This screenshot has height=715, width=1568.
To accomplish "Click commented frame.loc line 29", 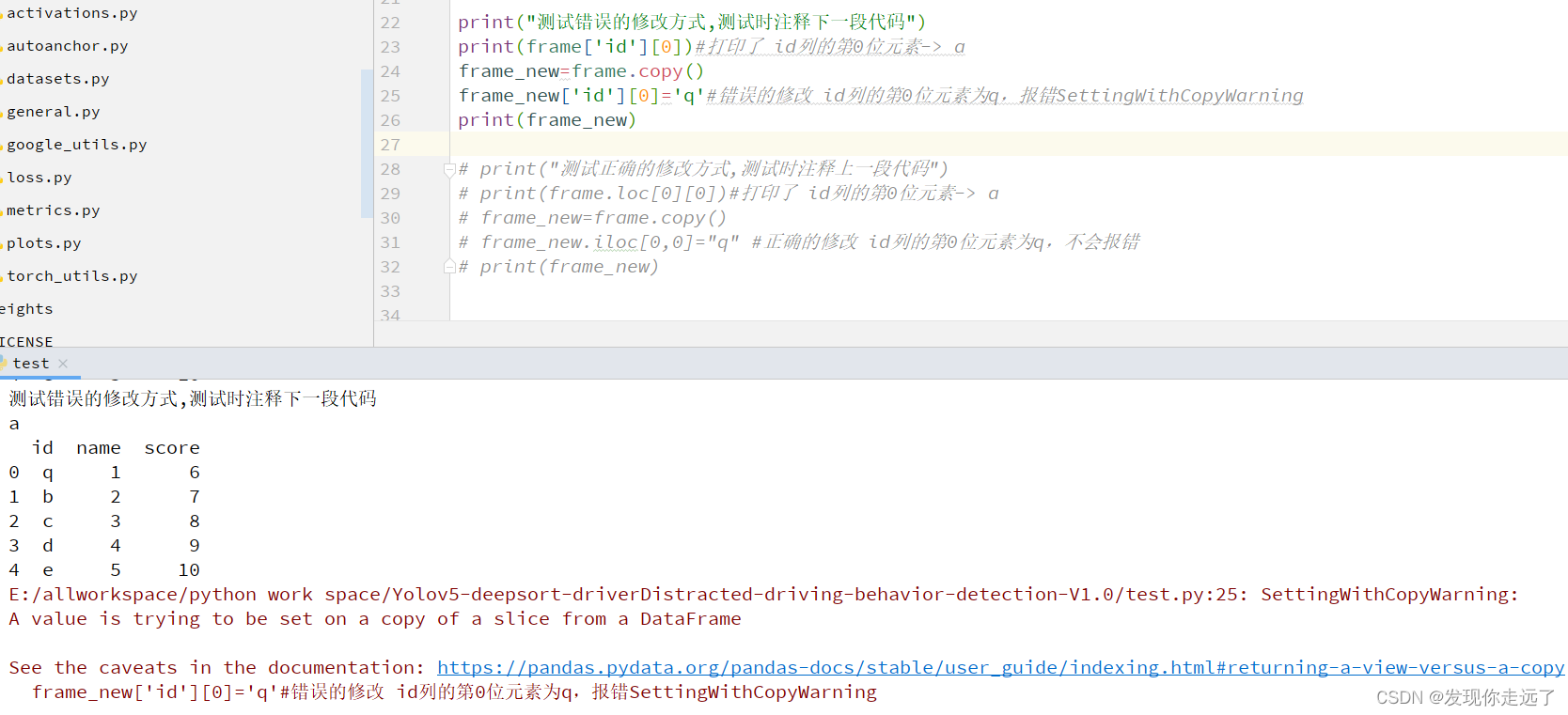I will (729, 194).
